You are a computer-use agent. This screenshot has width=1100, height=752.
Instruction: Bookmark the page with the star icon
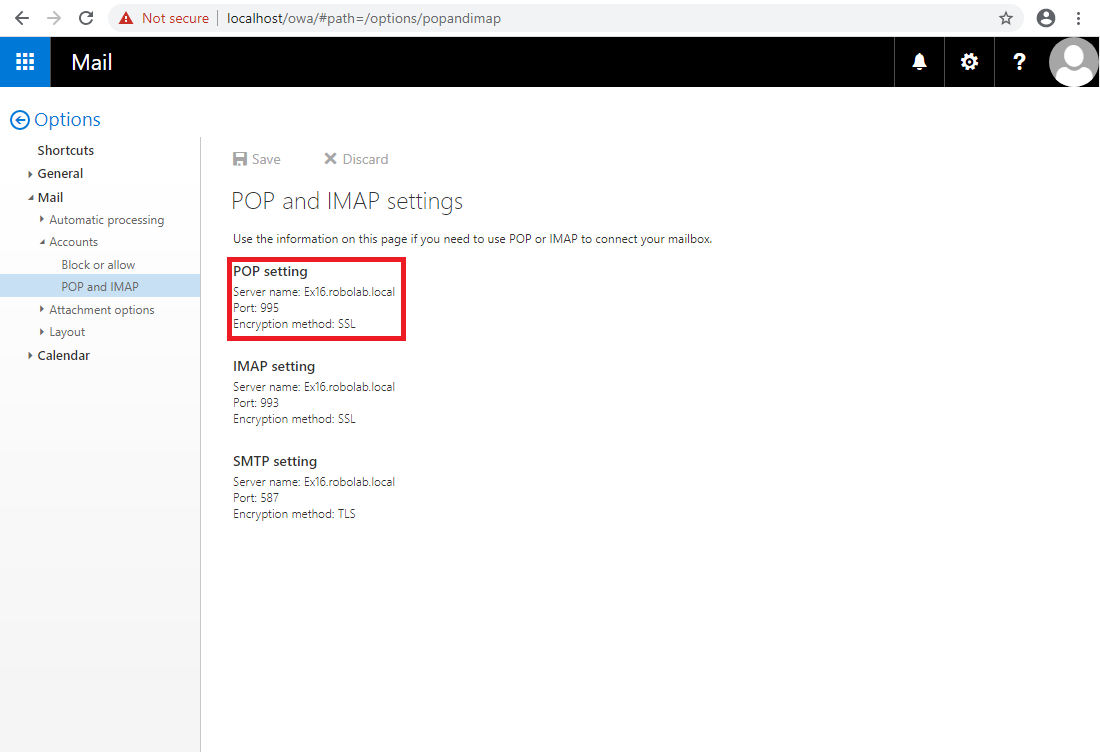[1005, 17]
